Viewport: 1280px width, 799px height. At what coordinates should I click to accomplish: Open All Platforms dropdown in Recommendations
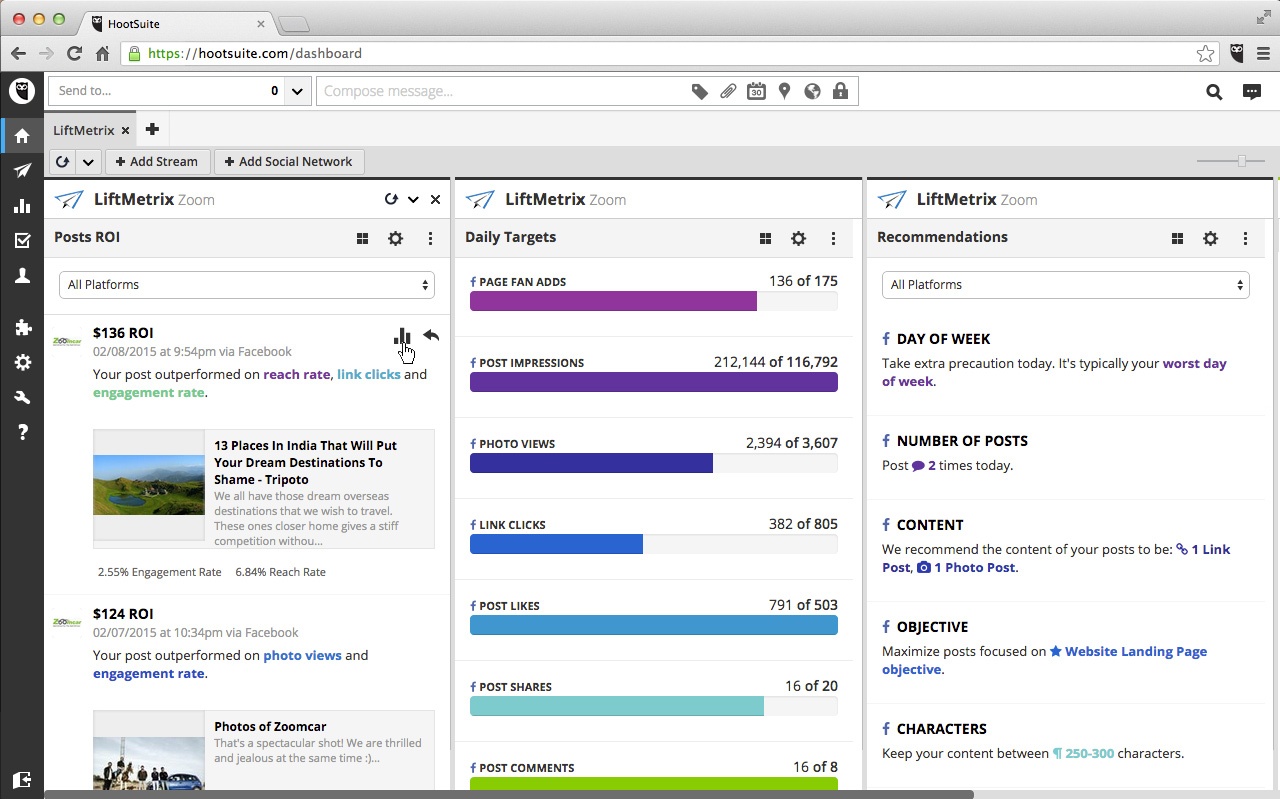pyautogui.click(x=1065, y=285)
